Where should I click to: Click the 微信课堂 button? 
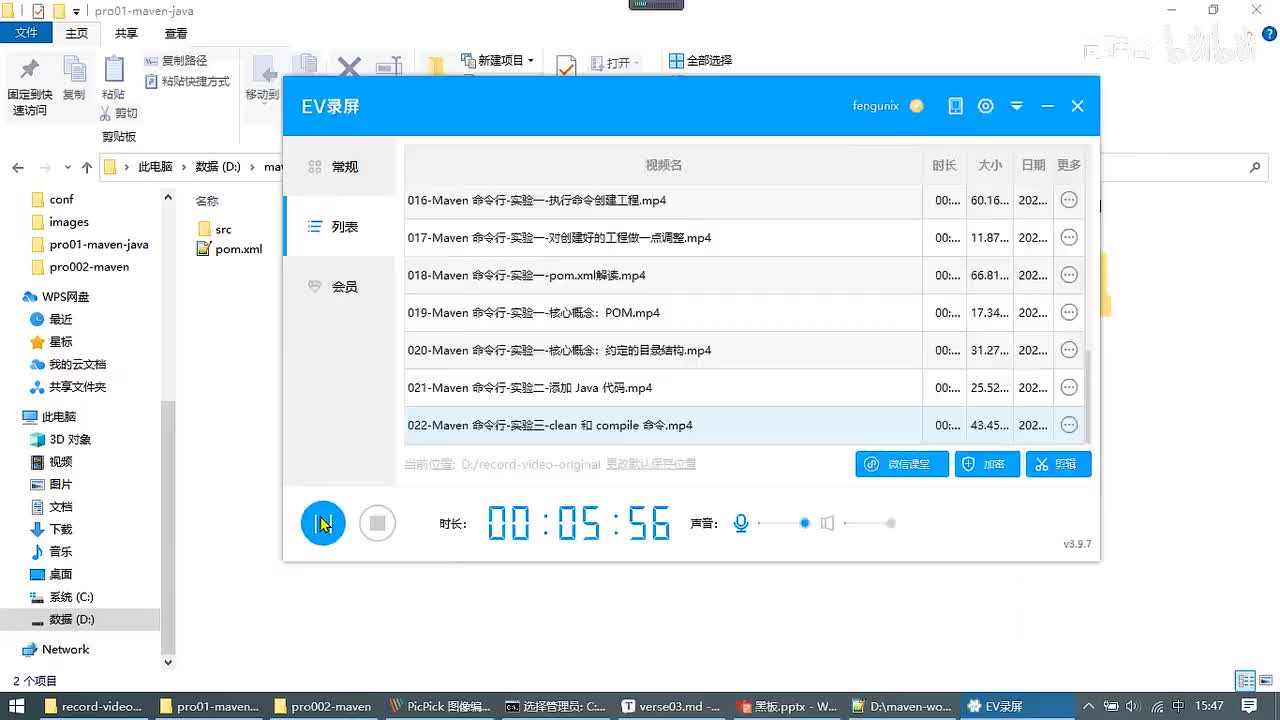click(x=902, y=464)
